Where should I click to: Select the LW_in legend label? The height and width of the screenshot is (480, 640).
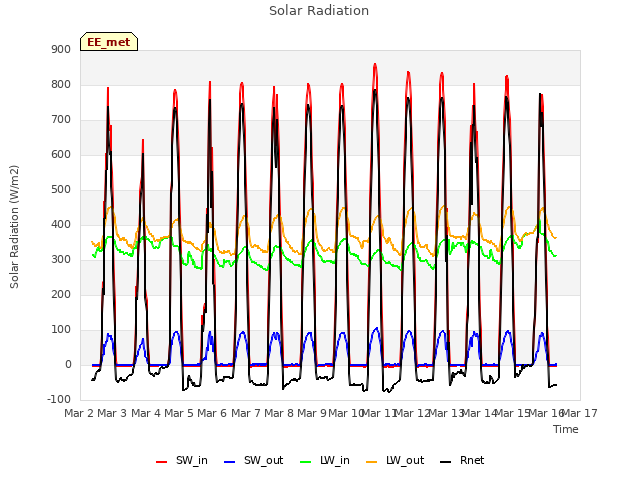335,460
